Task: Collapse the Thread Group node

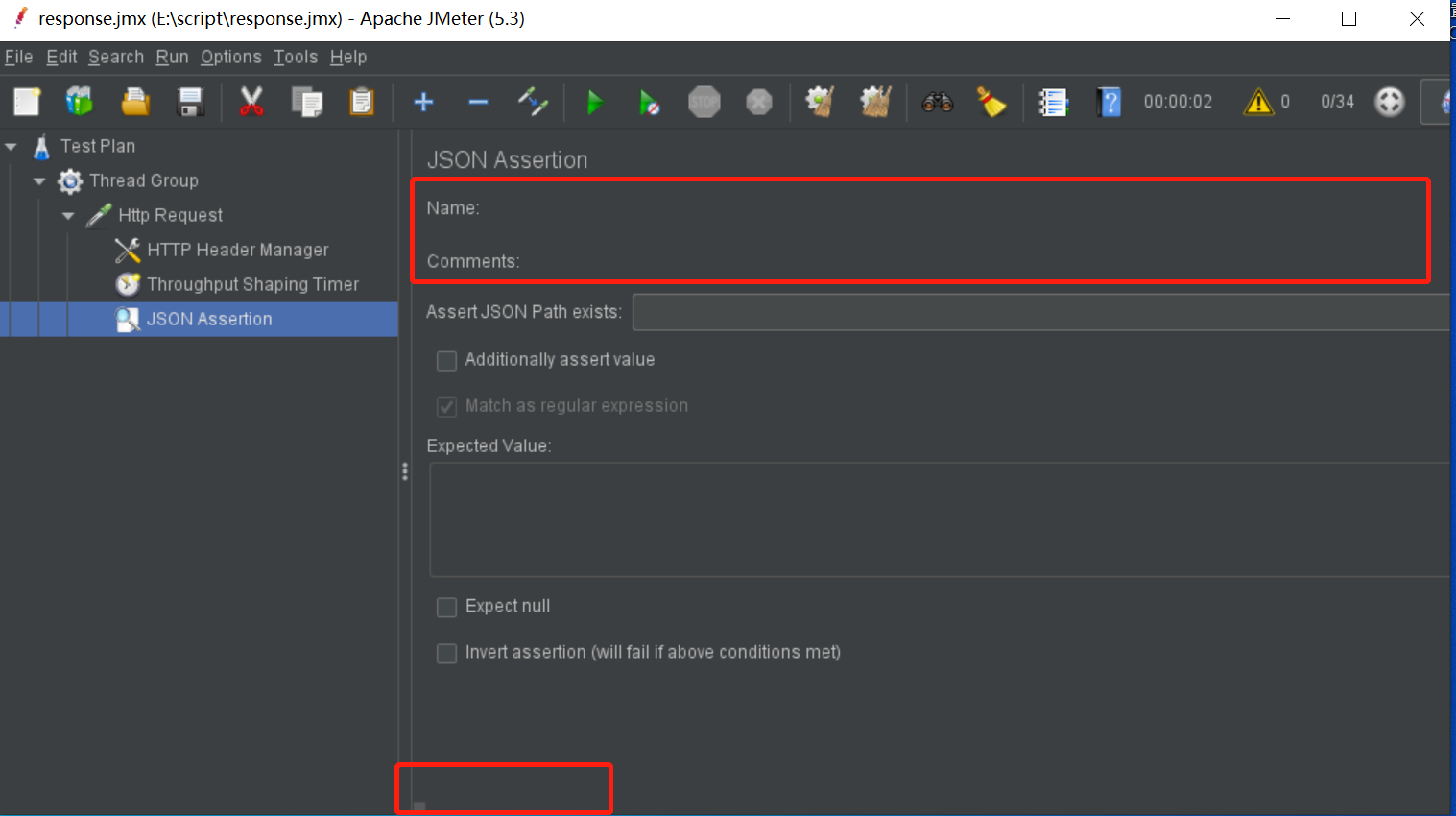Action: click(x=39, y=181)
